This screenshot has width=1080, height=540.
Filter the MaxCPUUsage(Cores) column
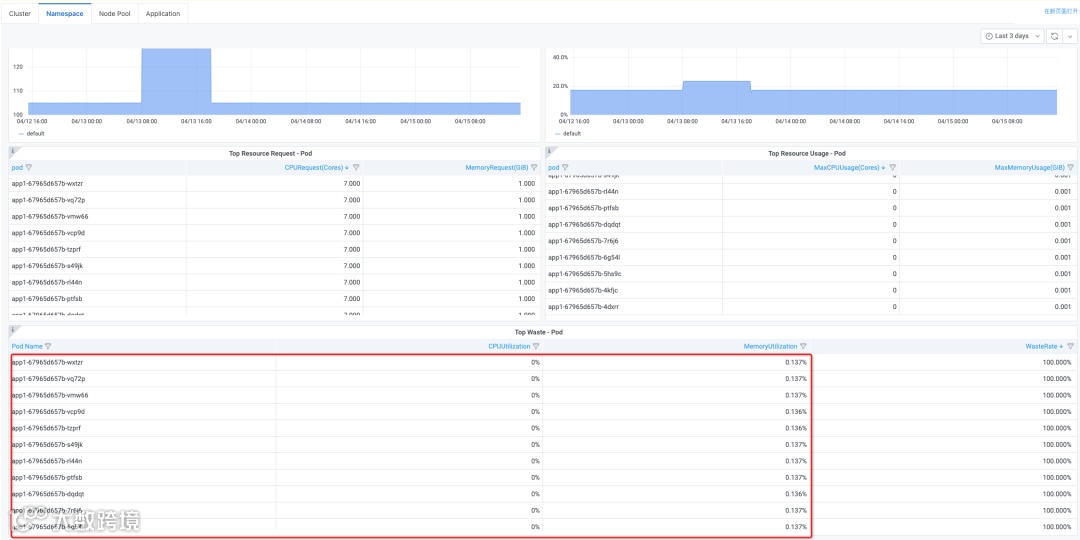pyautogui.click(x=892, y=167)
